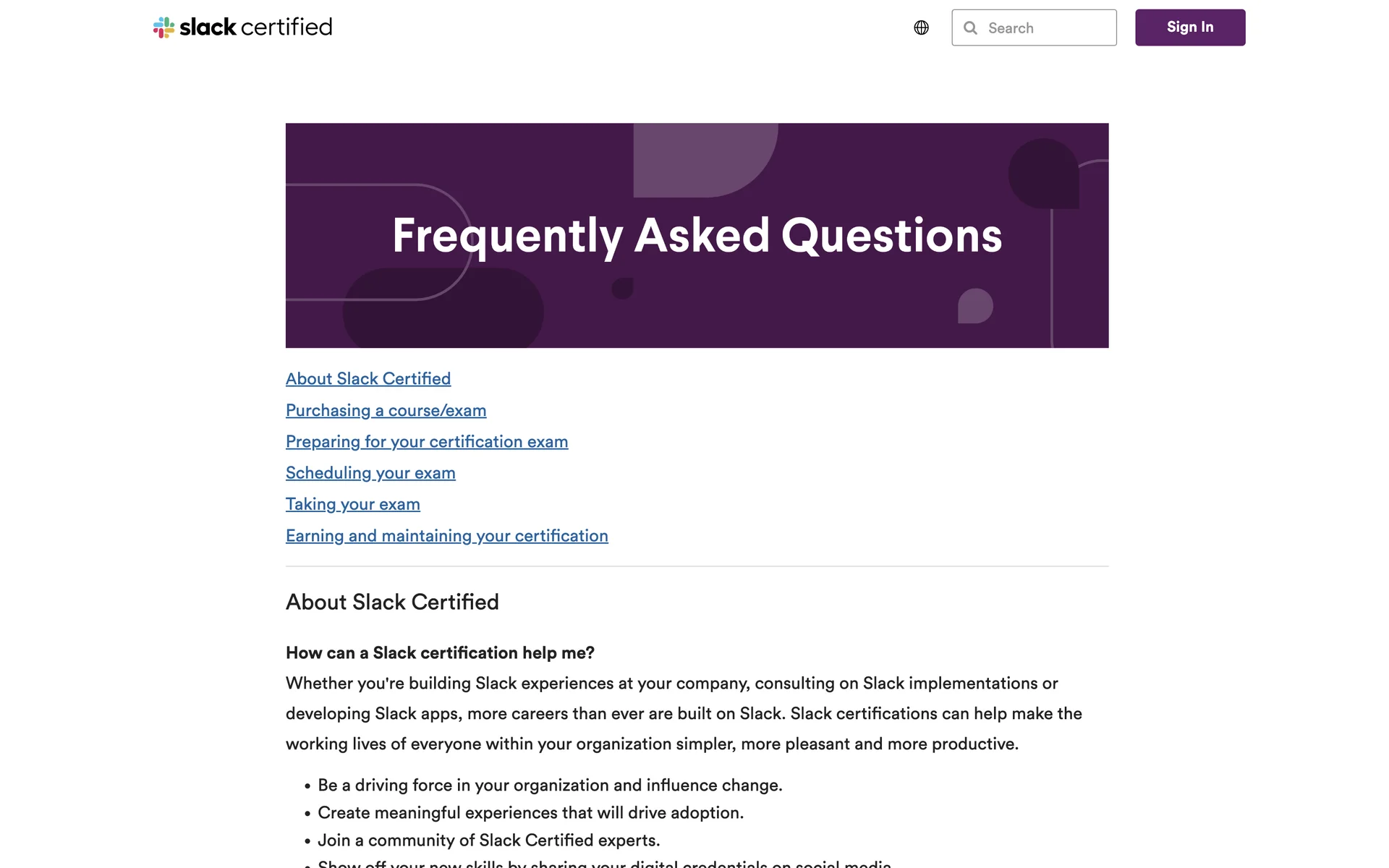Viewport: 1389px width, 868px height.
Task: Click the "slack certified" wordmark text
Action: (x=256, y=27)
